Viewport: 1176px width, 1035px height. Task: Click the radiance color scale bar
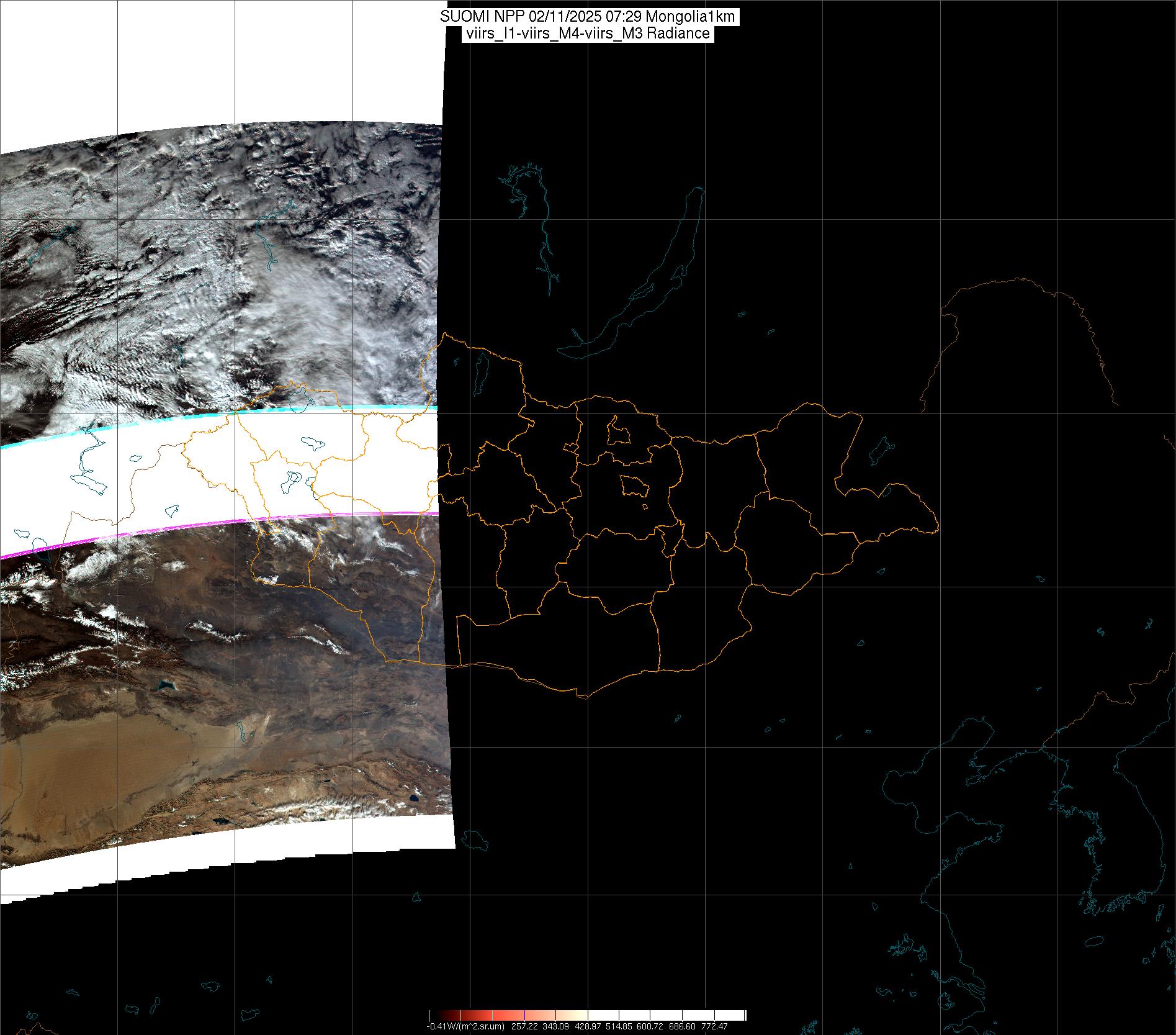(587, 1015)
